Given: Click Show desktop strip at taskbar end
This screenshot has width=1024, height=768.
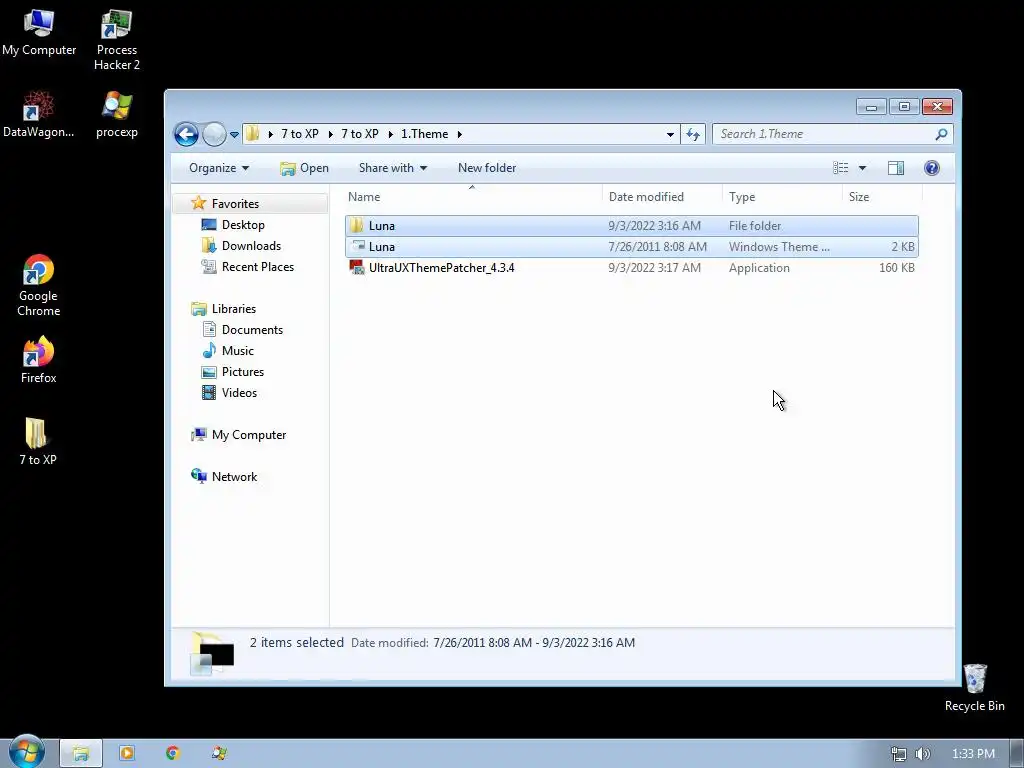Looking at the screenshot, I should [x=1017, y=753].
